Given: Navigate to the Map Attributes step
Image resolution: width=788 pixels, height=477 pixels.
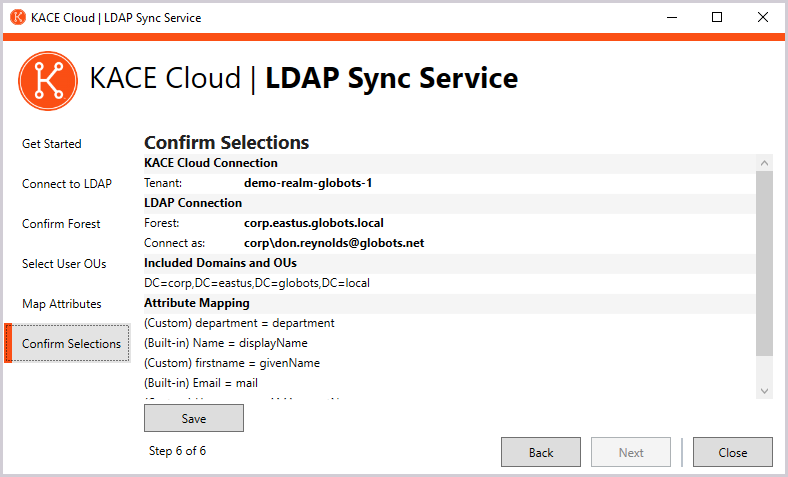Looking at the screenshot, I should pos(62,304).
